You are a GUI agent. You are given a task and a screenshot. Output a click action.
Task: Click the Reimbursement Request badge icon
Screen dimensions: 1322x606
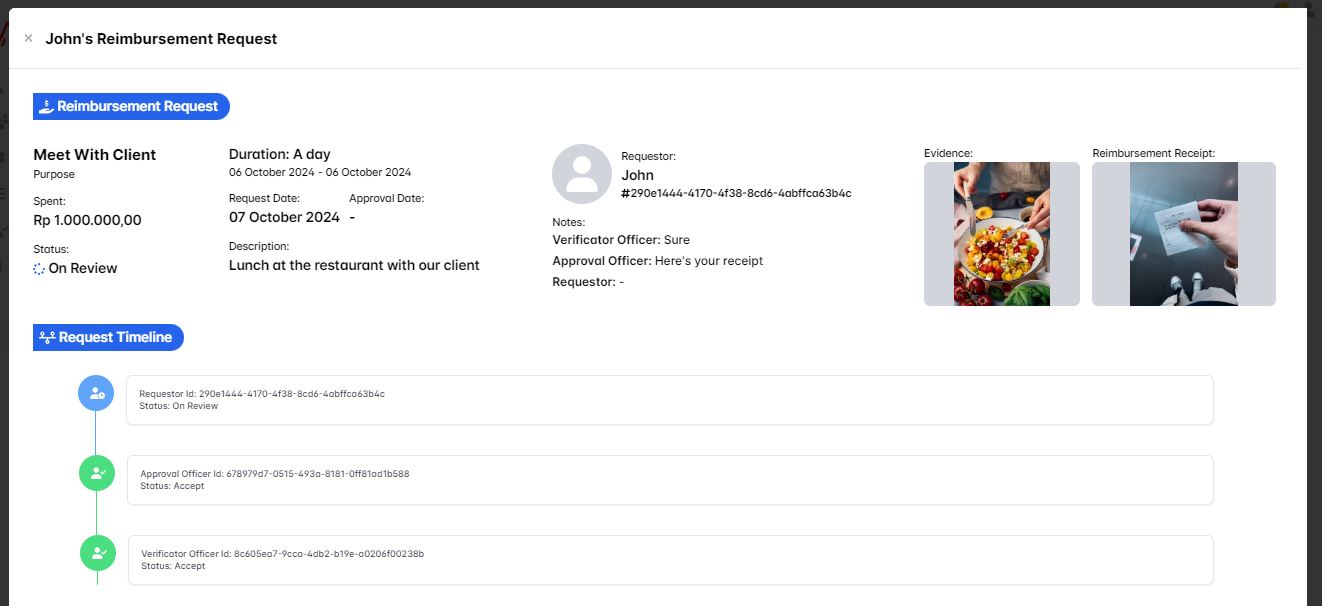(x=46, y=107)
